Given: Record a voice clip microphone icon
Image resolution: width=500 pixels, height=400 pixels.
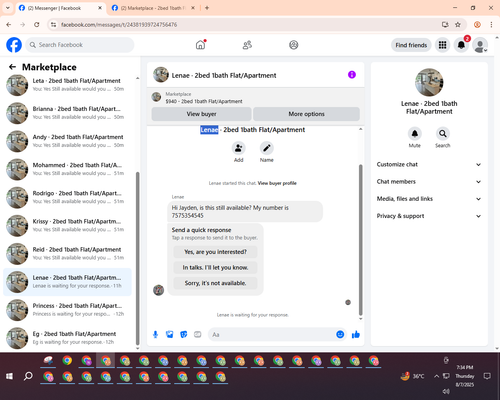Looking at the screenshot, I should [155, 334].
